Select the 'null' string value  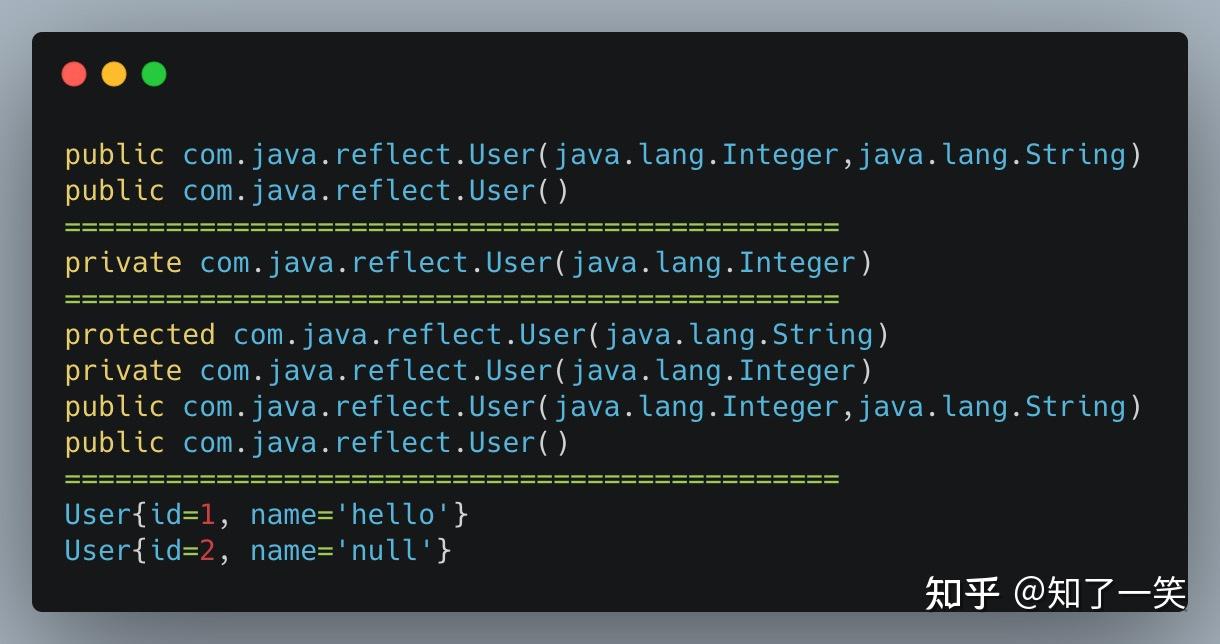click(x=384, y=550)
